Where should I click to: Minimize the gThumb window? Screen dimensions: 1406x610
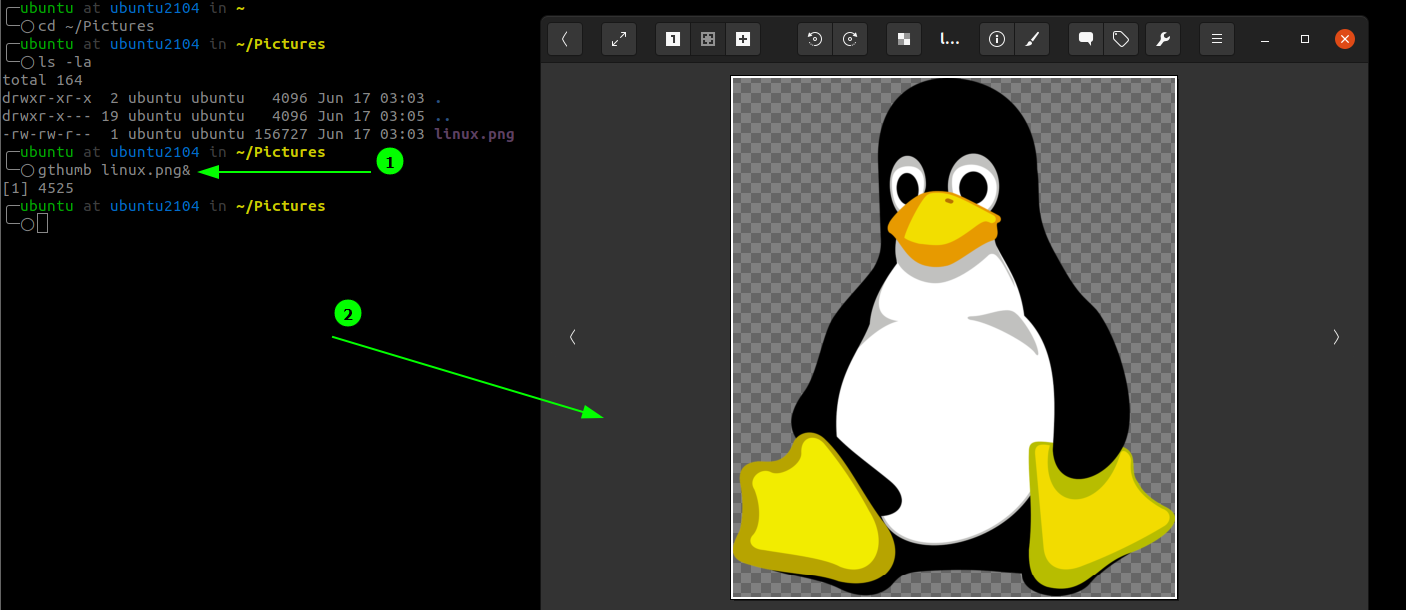tap(1265, 39)
